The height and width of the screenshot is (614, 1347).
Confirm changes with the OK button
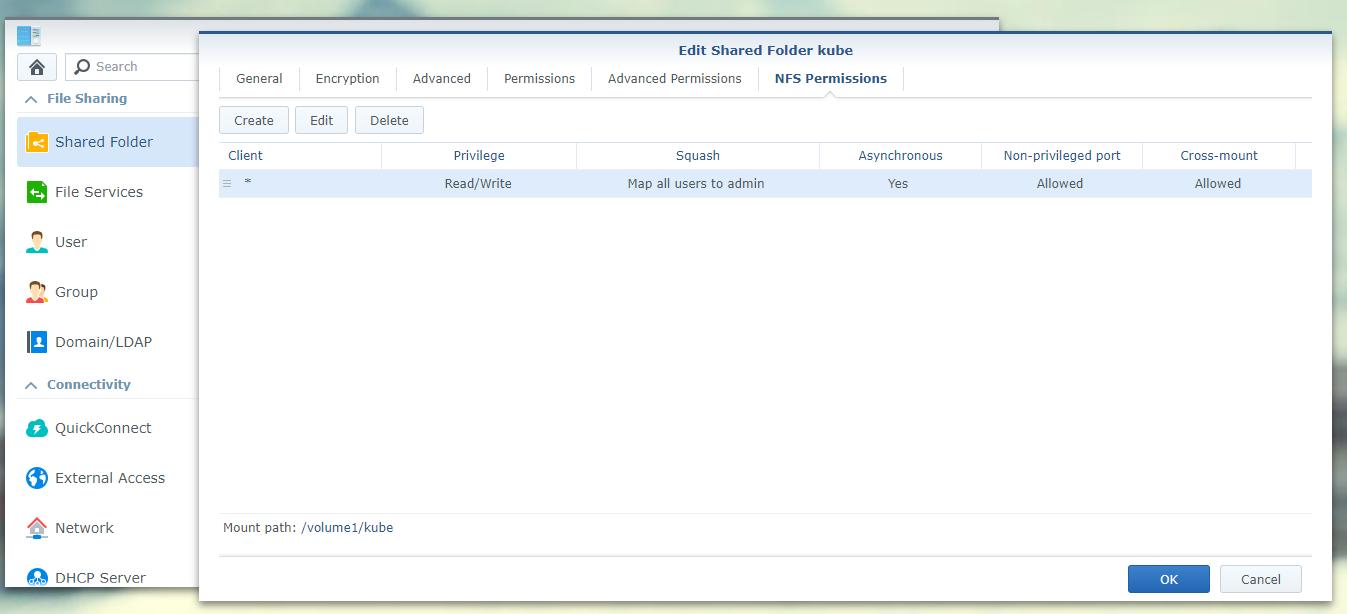tap(1168, 579)
